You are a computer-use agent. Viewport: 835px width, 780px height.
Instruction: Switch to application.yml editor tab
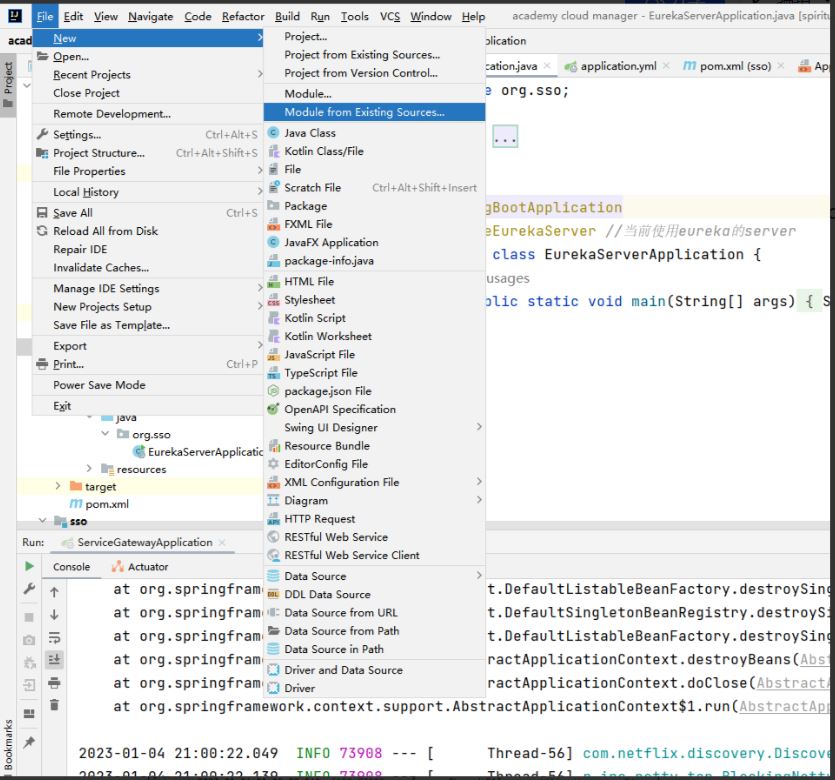click(x=618, y=66)
